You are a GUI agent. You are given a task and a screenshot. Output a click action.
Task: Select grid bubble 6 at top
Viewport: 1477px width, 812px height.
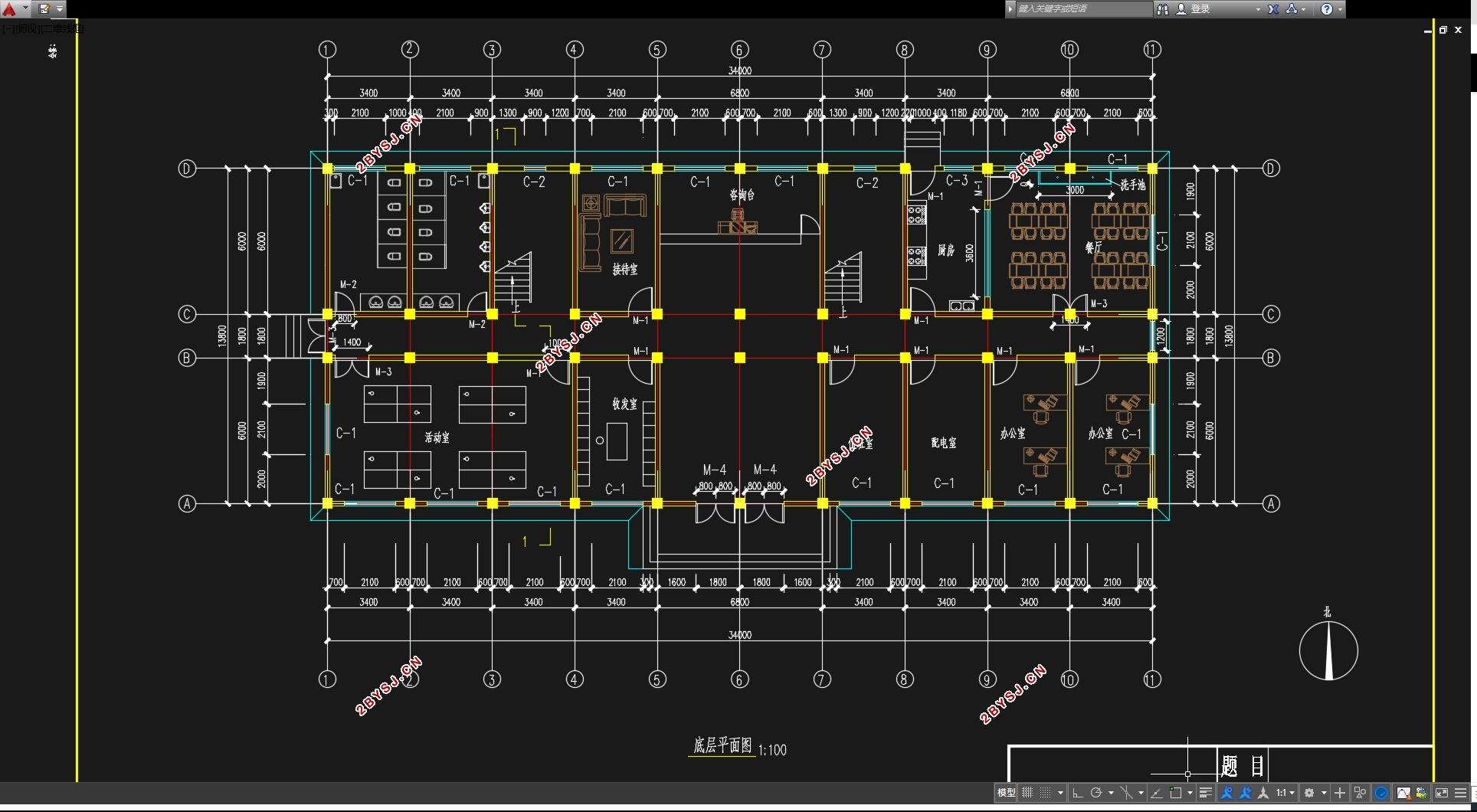pyautogui.click(x=739, y=50)
